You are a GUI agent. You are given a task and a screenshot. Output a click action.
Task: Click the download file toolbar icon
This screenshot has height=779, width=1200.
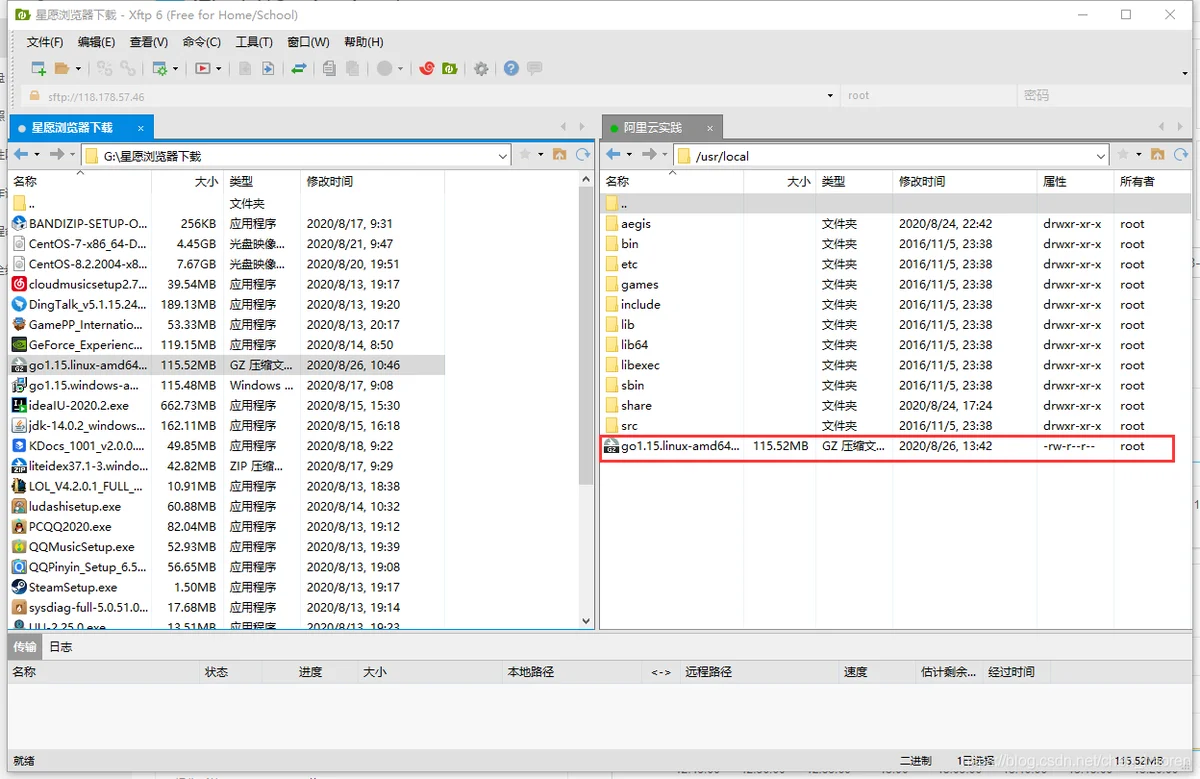point(268,68)
